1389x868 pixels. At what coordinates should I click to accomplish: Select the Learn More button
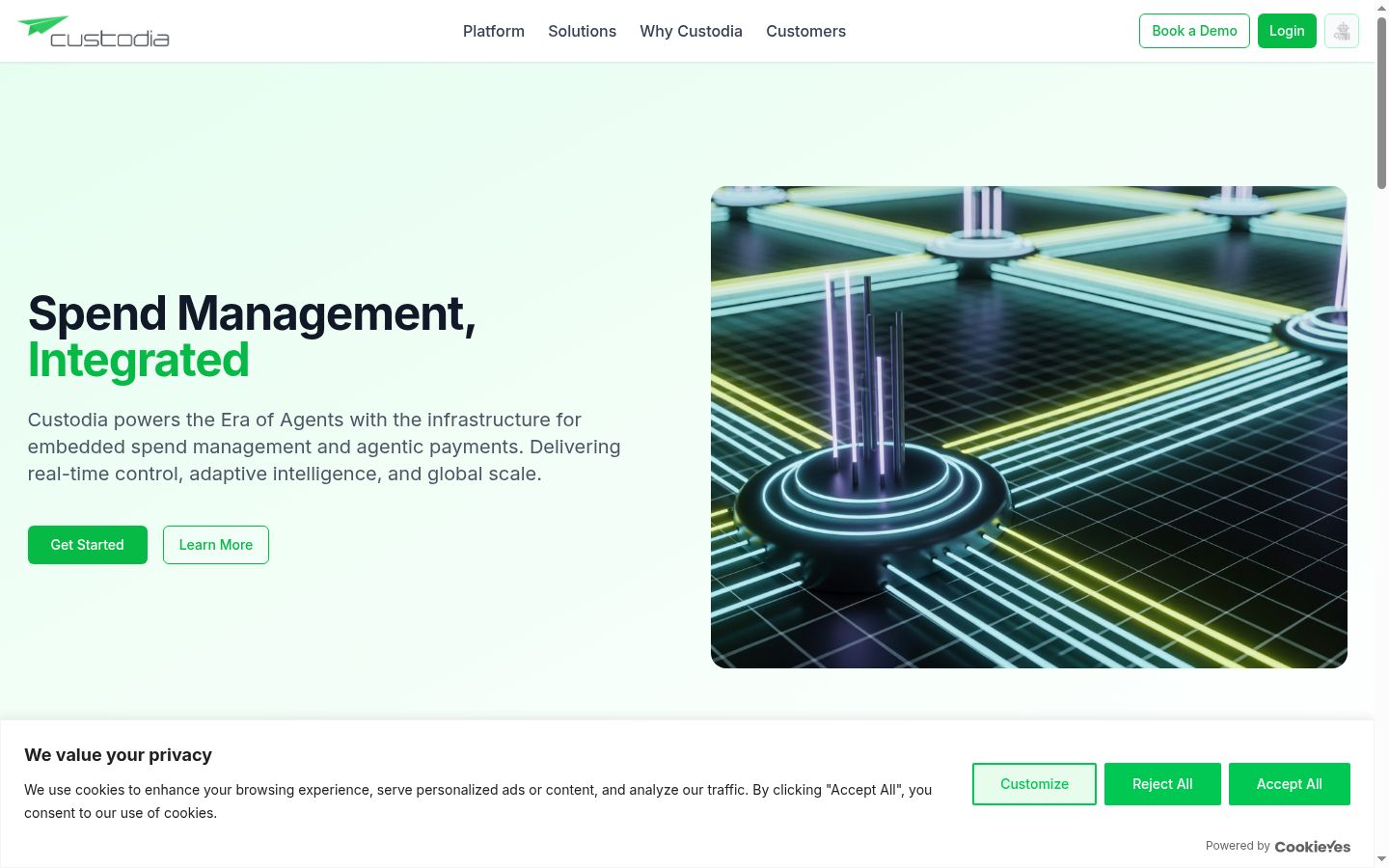216,545
